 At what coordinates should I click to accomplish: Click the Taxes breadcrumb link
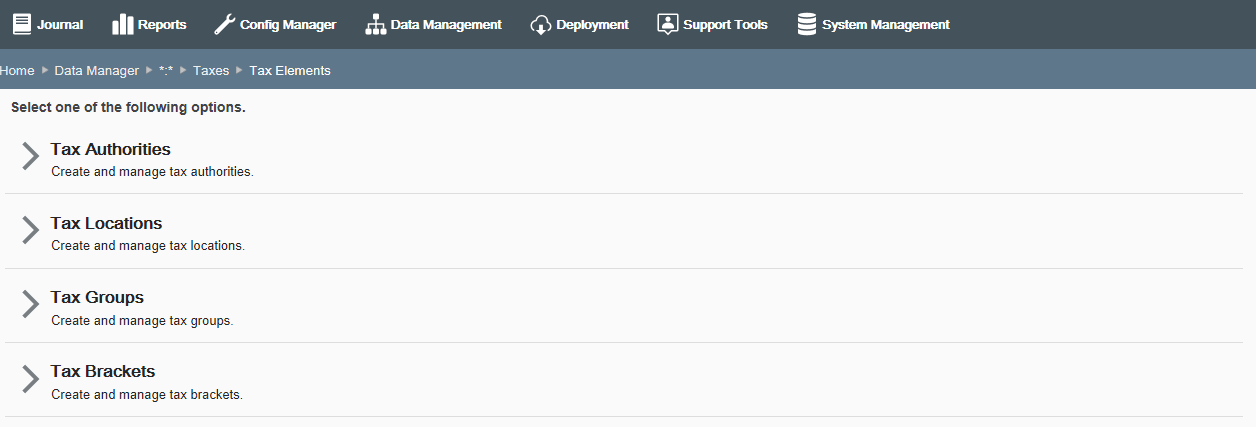click(211, 70)
